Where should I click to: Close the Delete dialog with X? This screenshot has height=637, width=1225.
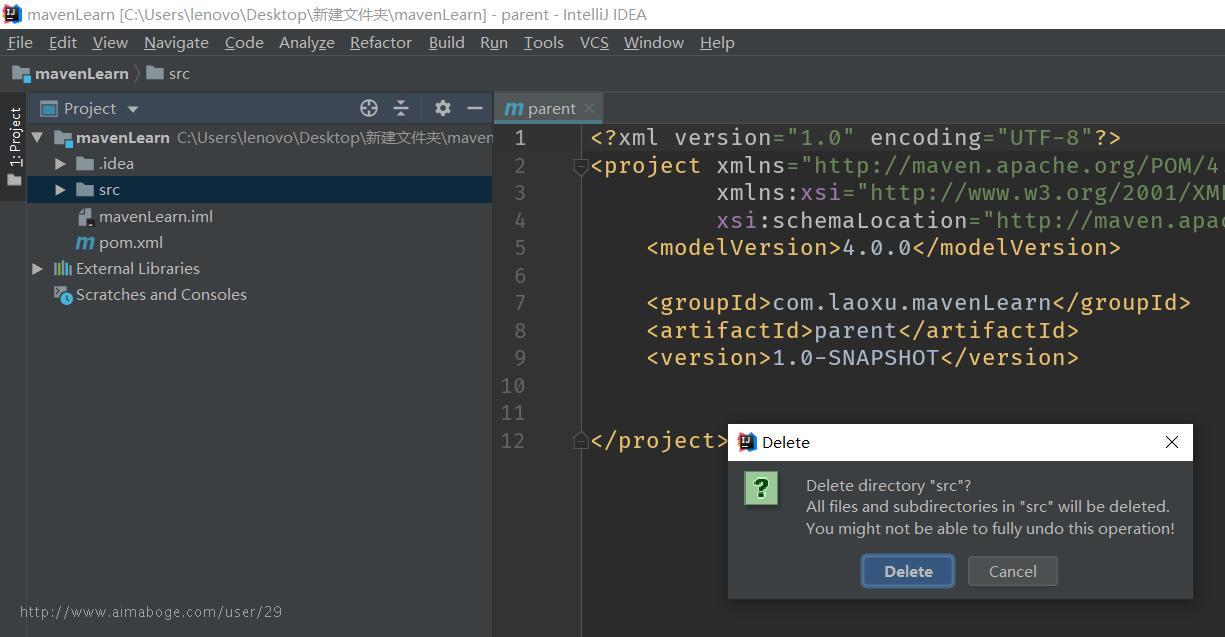tap(1172, 442)
